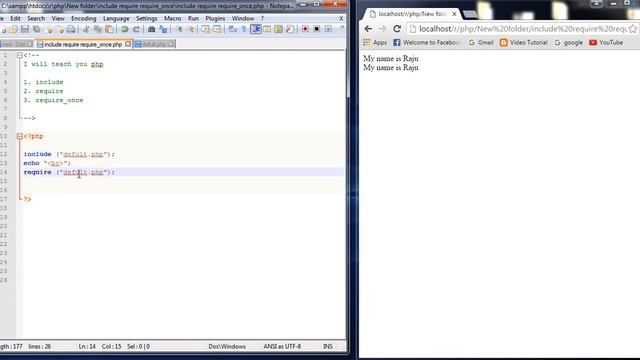This screenshot has width=640, height=360.
Task: Start macro recording with red dot icon
Action: click(x=305, y=29)
